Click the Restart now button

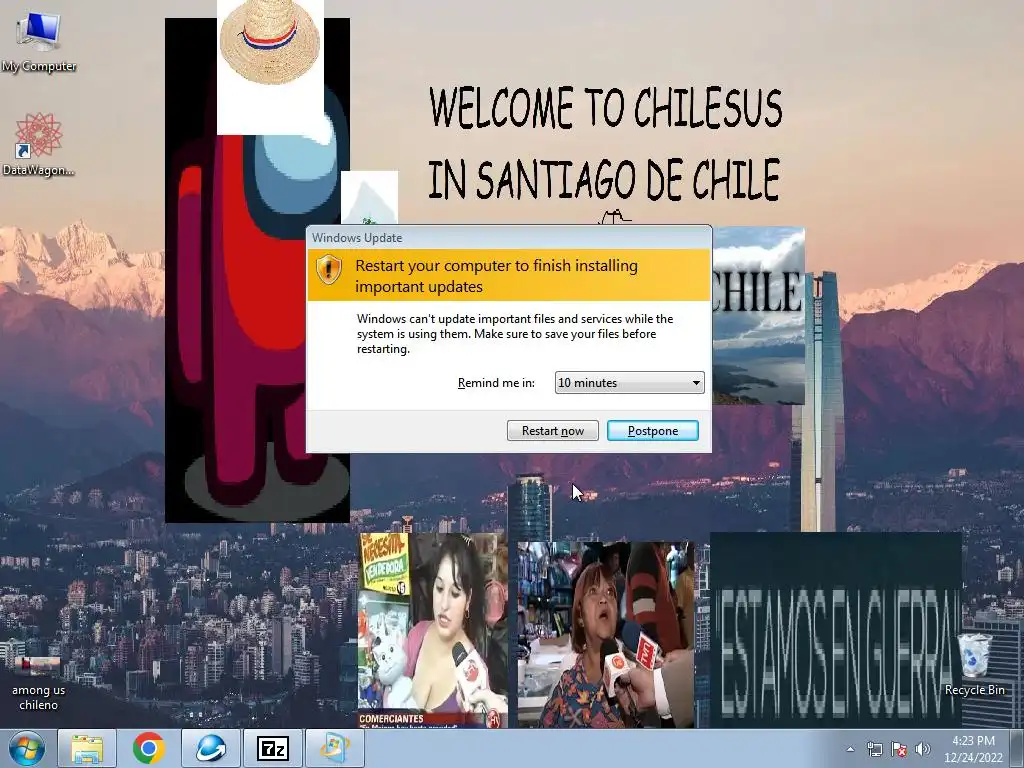[x=552, y=430]
